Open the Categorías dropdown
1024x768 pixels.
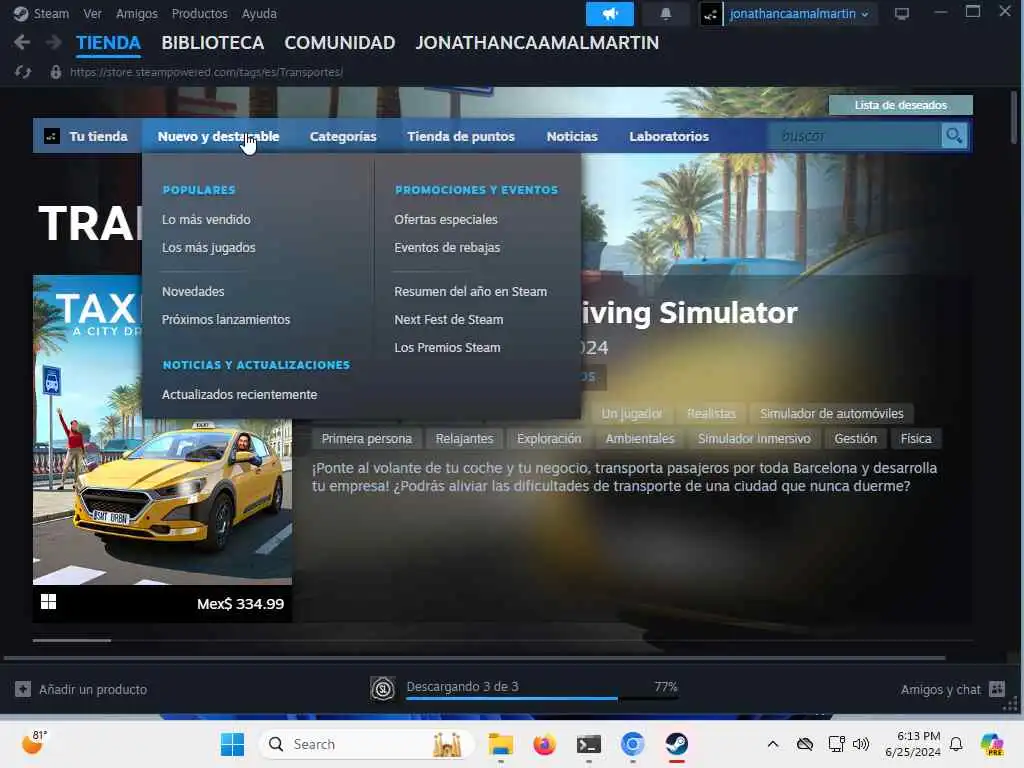[x=343, y=136]
